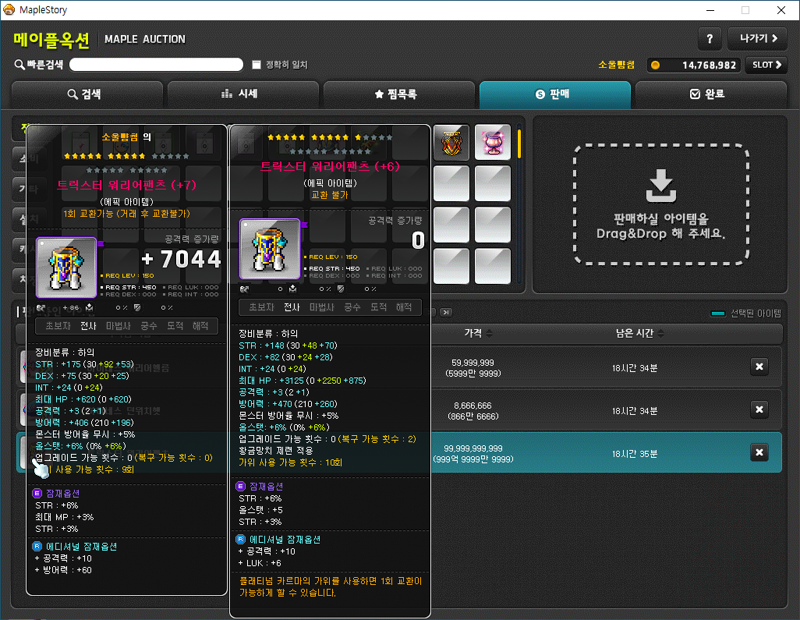Select the pink goblet inventory item
Viewport: 800px width, 620px height.
(492, 142)
